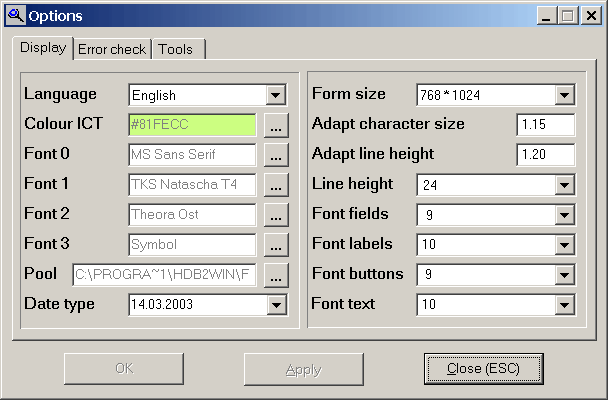Image resolution: width=608 pixels, height=400 pixels.
Task: Click the green Colour ICT swatch field
Action: point(192,125)
